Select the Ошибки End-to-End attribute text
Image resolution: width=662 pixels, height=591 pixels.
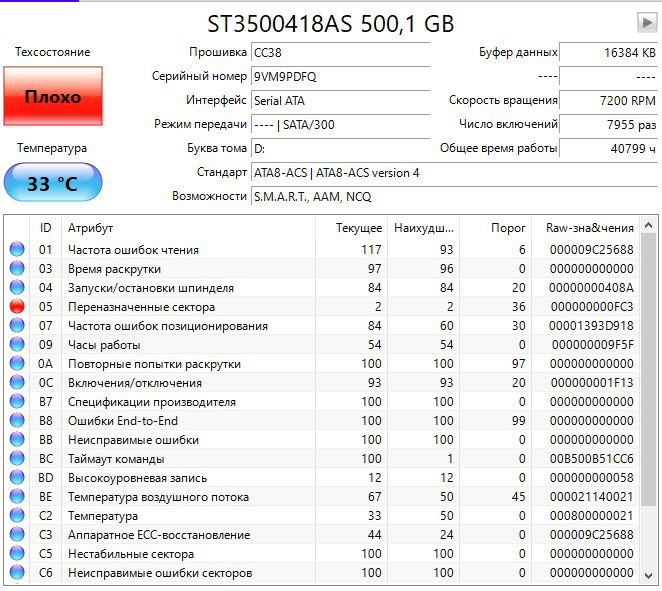pyautogui.click(x=123, y=421)
